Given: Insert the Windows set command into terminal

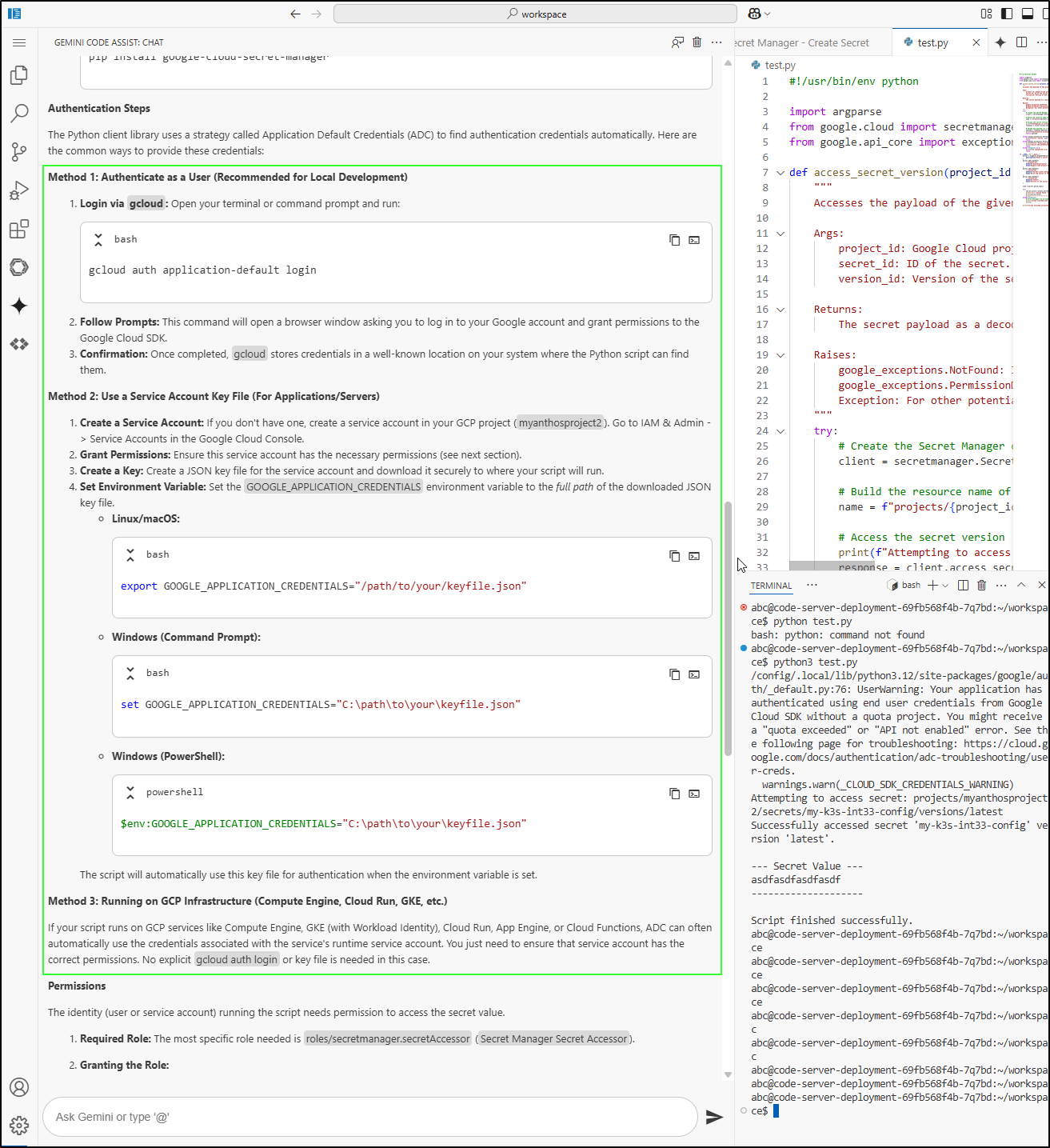Looking at the screenshot, I should [694, 674].
